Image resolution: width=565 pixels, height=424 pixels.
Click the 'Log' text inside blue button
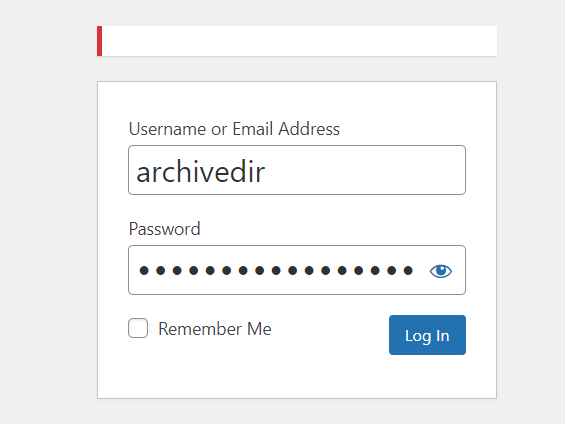[418, 336]
